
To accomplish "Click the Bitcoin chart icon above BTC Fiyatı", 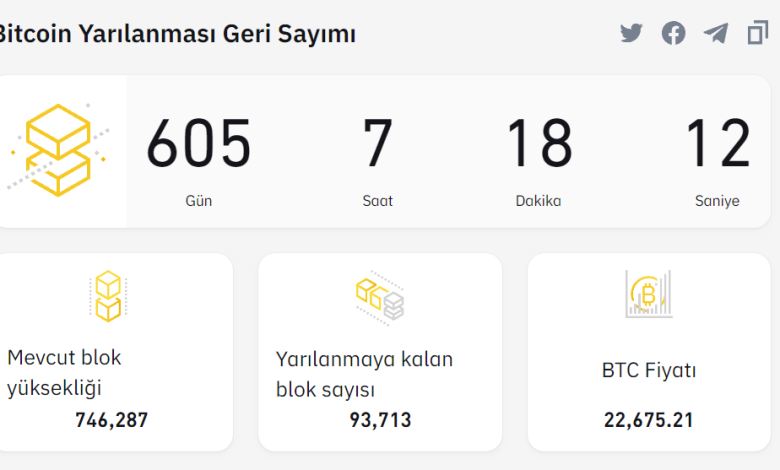I will [x=649, y=294].
